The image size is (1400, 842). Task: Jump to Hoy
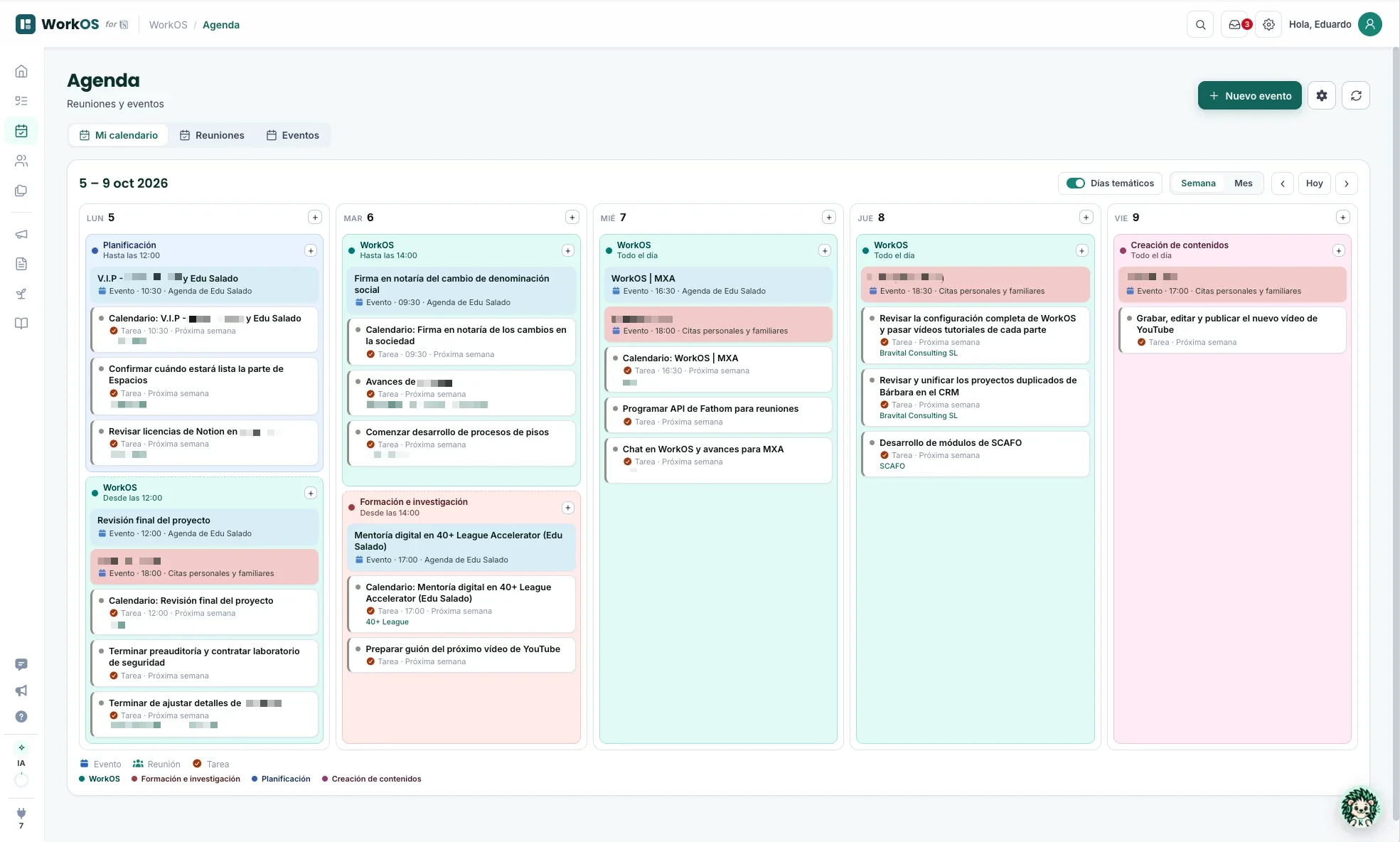(x=1315, y=183)
